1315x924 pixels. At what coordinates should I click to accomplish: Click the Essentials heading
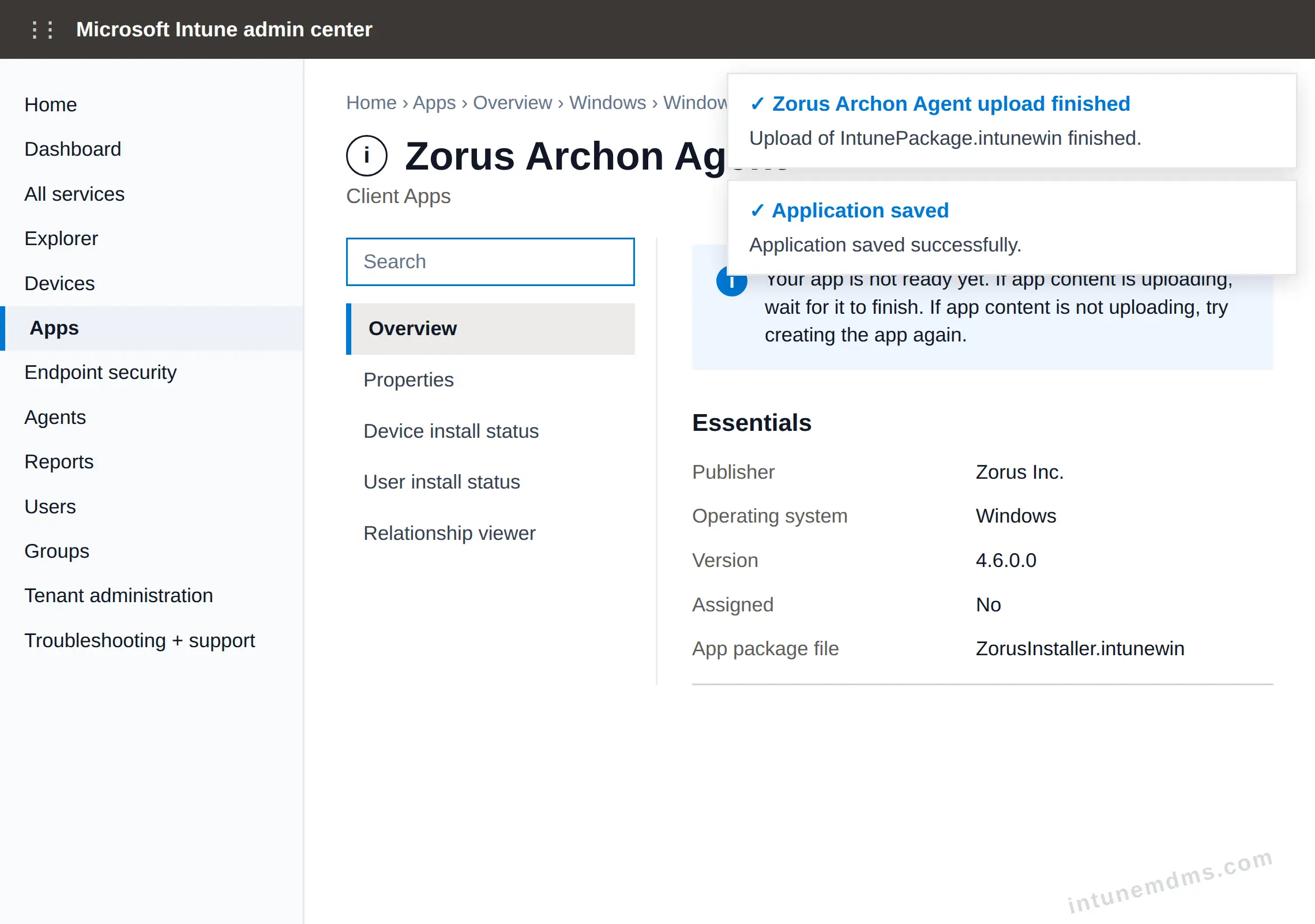(x=752, y=423)
